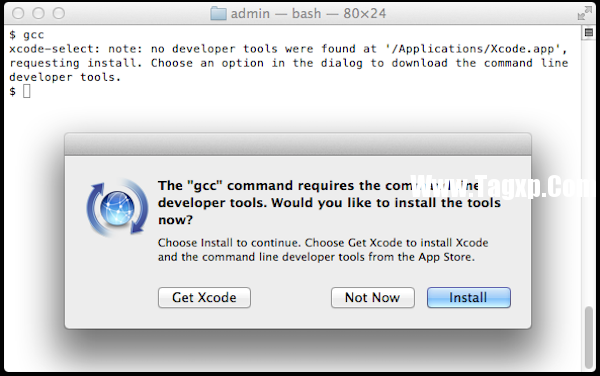Minimize the Terminal window

(x=38, y=13)
